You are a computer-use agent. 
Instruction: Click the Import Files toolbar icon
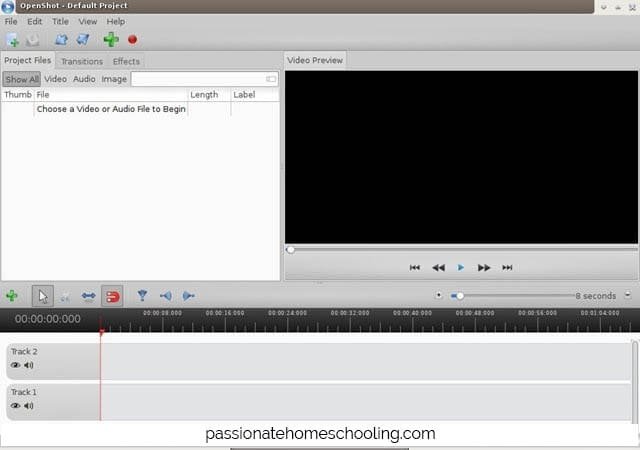click(13, 40)
